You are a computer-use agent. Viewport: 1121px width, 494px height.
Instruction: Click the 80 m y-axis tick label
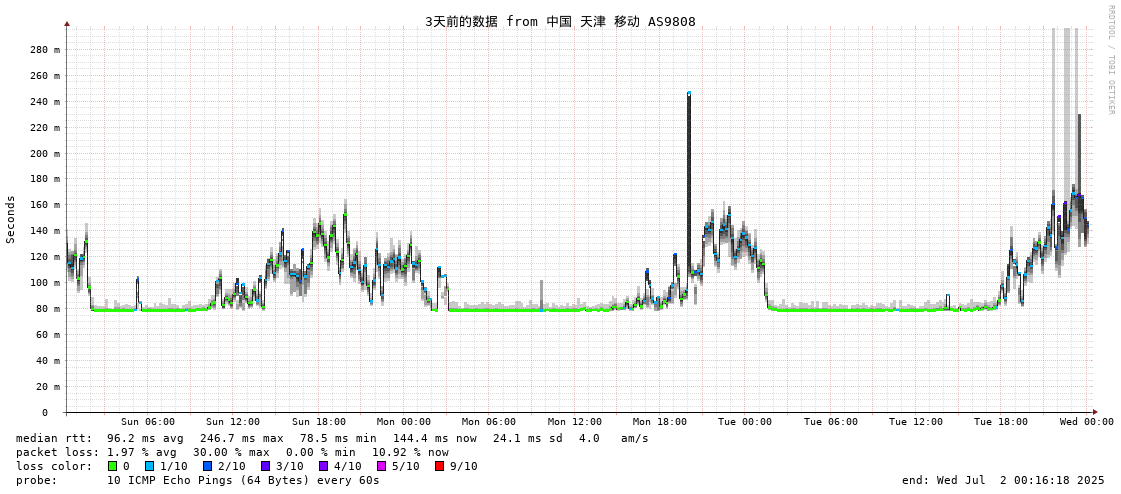point(49,309)
